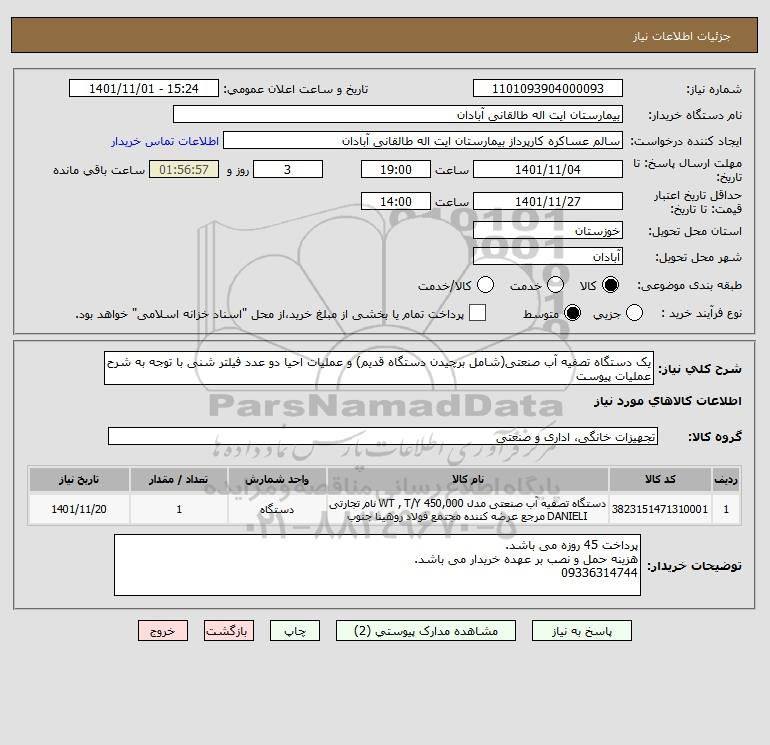The width and height of the screenshot is (770, 745).
Task: Click the 'توضیحات خریدار' label
Action: (x=695, y=566)
